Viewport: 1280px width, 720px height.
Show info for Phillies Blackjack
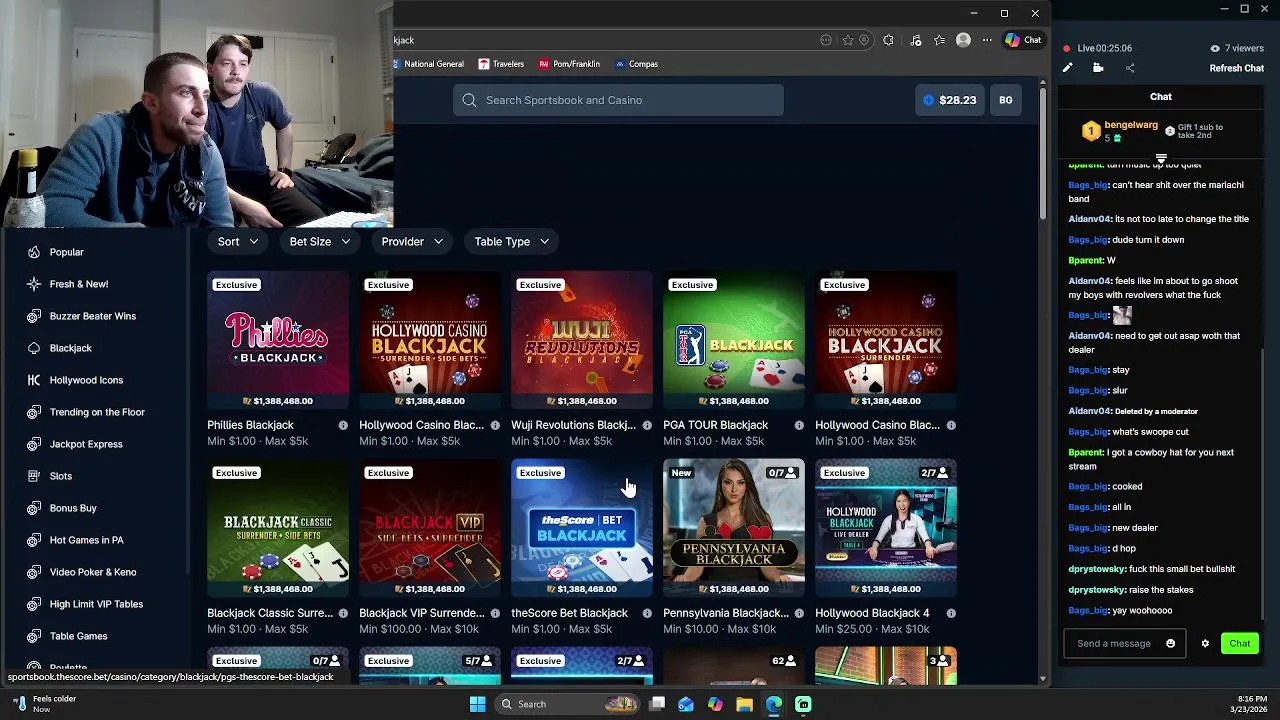pyautogui.click(x=343, y=425)
